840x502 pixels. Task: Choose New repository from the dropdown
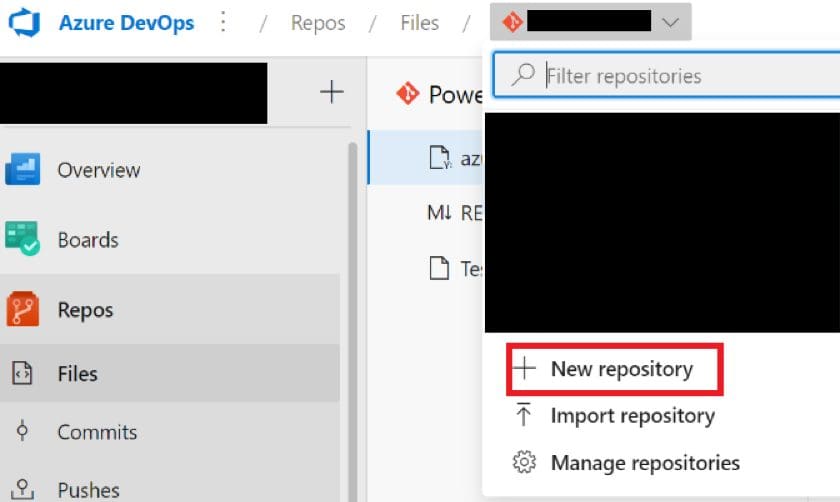[620, 369]
